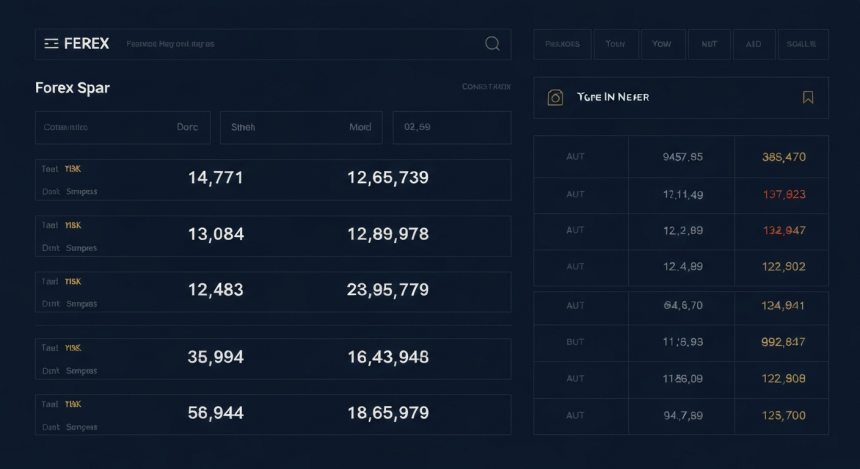The image size is (860, 469).
Task: Click the camera icon in Yore IN Nefer panel
Action: point(556,98)
